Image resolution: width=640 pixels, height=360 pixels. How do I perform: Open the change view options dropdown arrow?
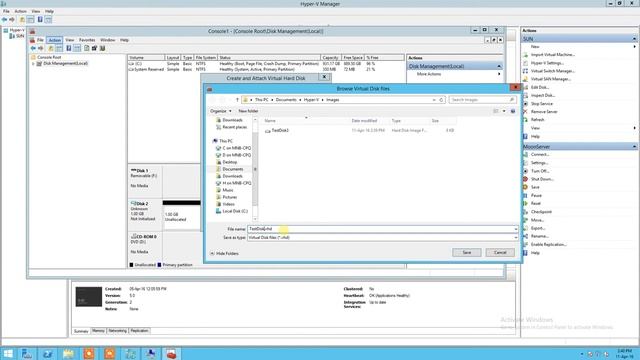[x=504, y=111]
